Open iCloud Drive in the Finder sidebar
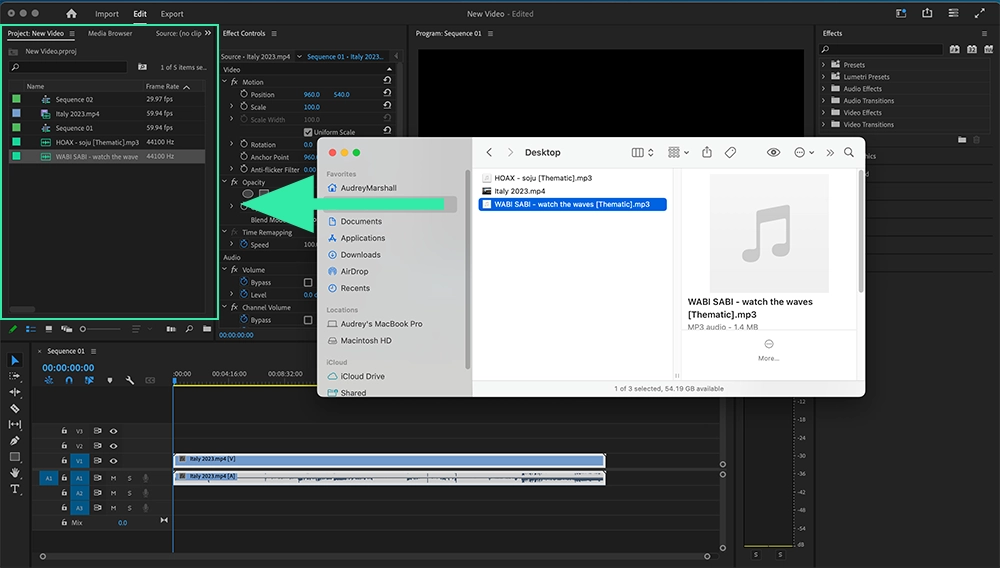Viewport: 1000px width, 568px height. click(x=362, y=376)
